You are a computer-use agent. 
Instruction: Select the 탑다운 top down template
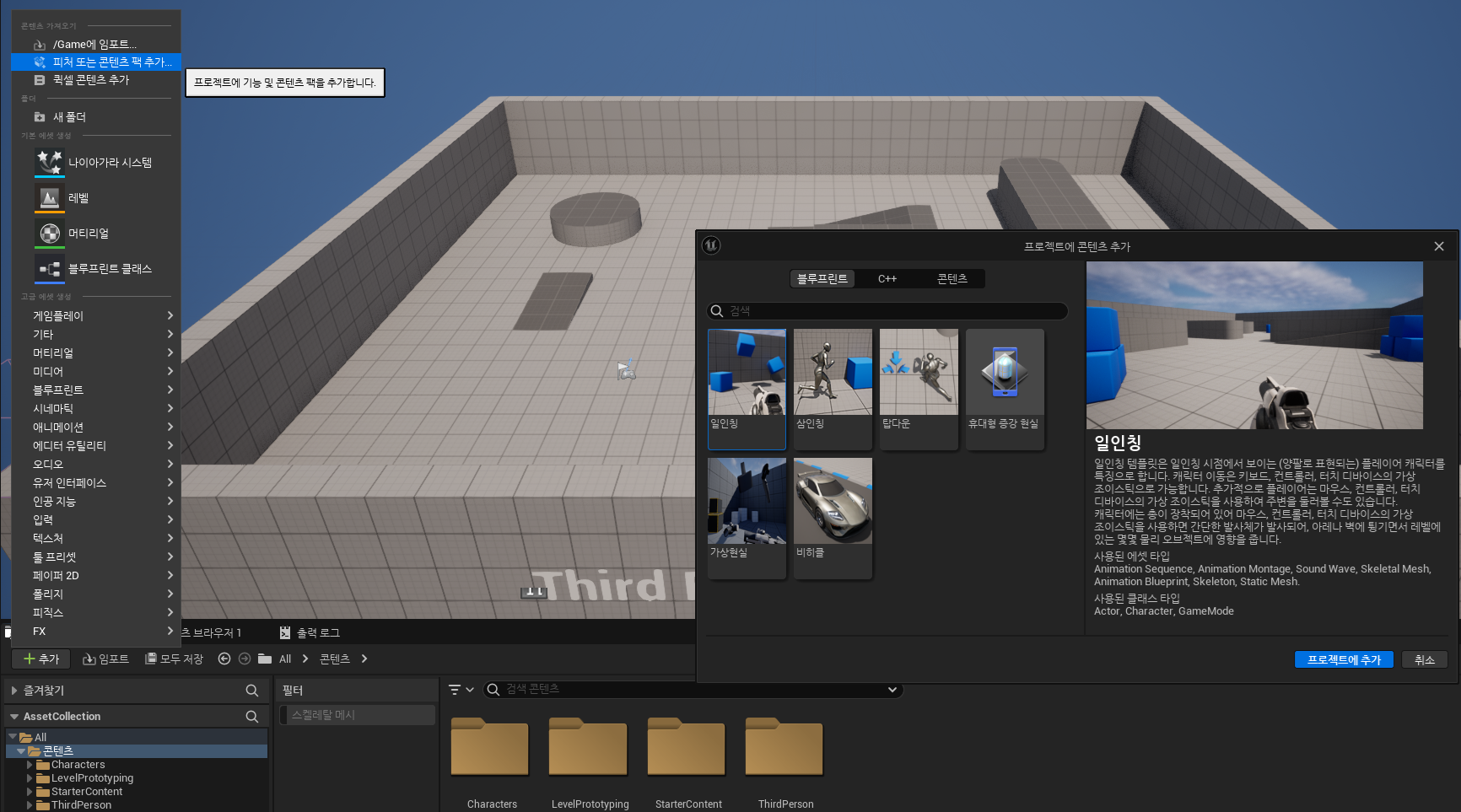919,389
